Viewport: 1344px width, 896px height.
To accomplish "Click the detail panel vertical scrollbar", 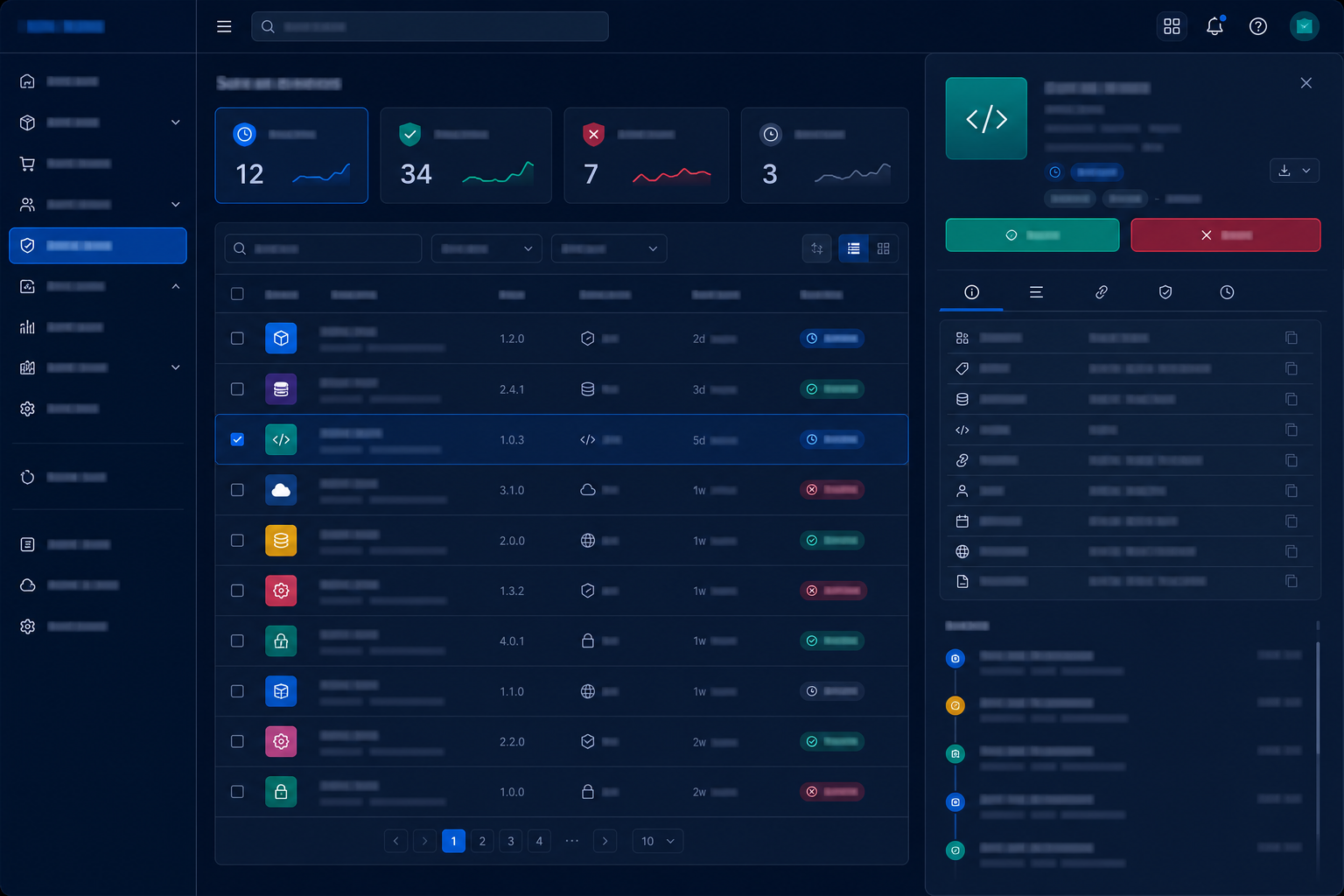I will click(1318, 698).
